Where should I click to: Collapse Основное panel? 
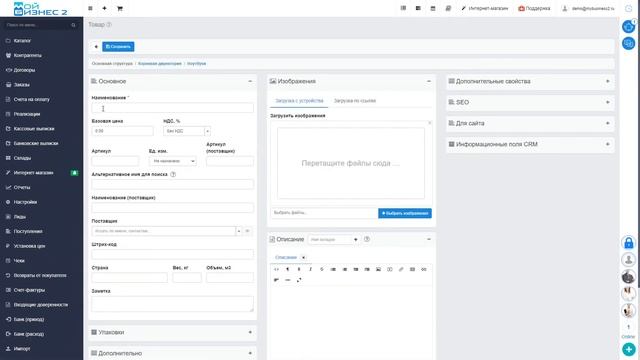click(x=250, y=81)
